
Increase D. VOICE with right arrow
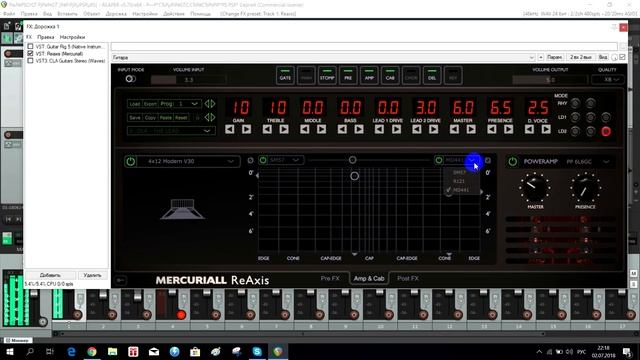546,129
